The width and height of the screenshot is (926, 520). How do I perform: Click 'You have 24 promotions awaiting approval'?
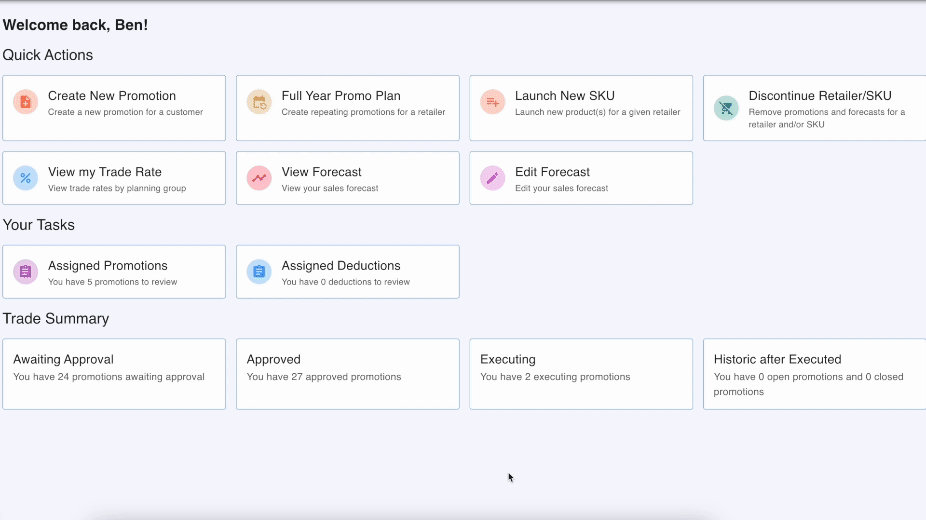(x=109, y=377)
